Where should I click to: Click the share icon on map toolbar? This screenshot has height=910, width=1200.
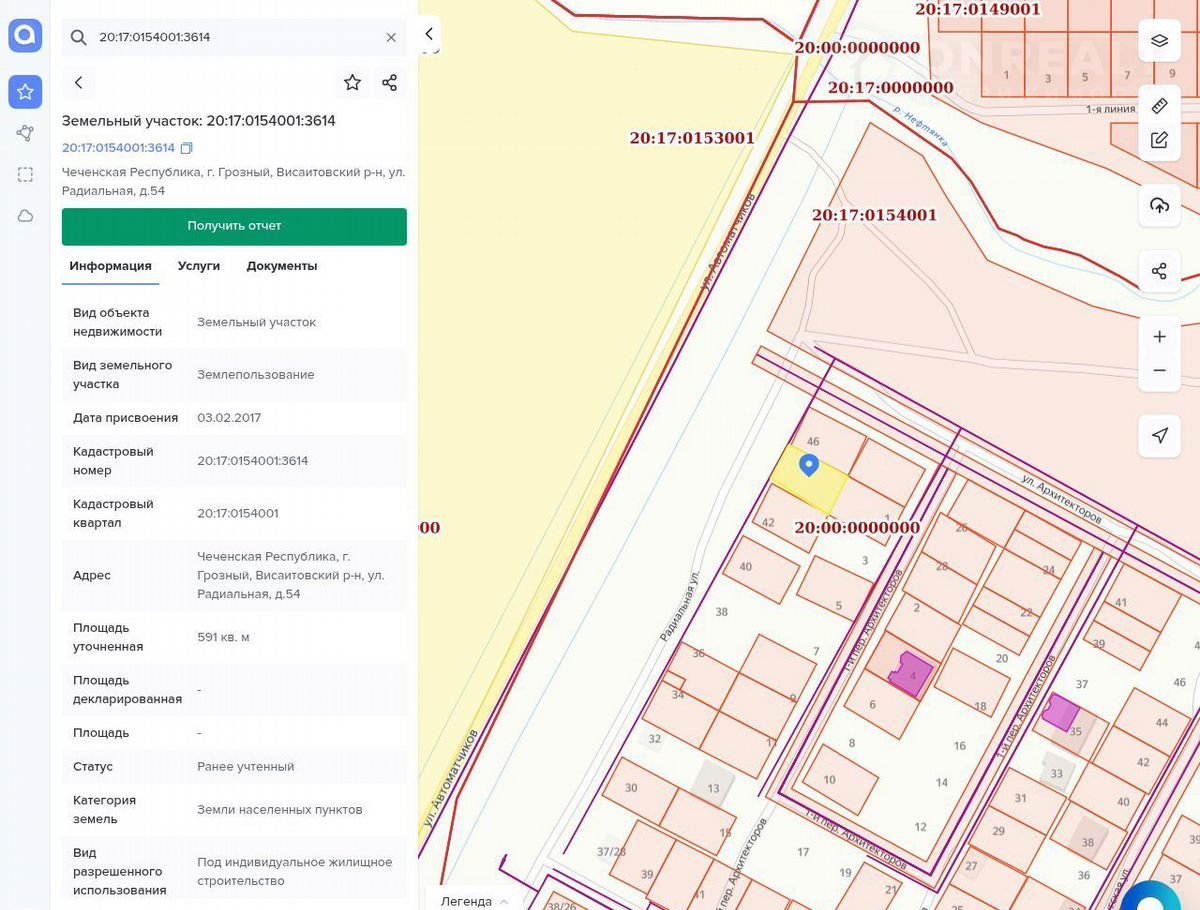point(1159,271)
